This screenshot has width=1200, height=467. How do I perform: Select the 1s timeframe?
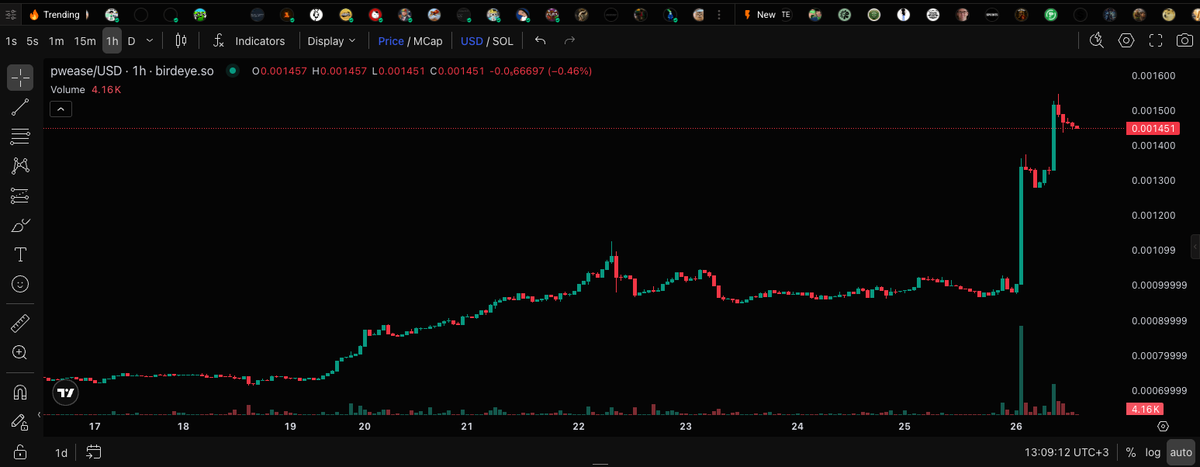[11, 41]
